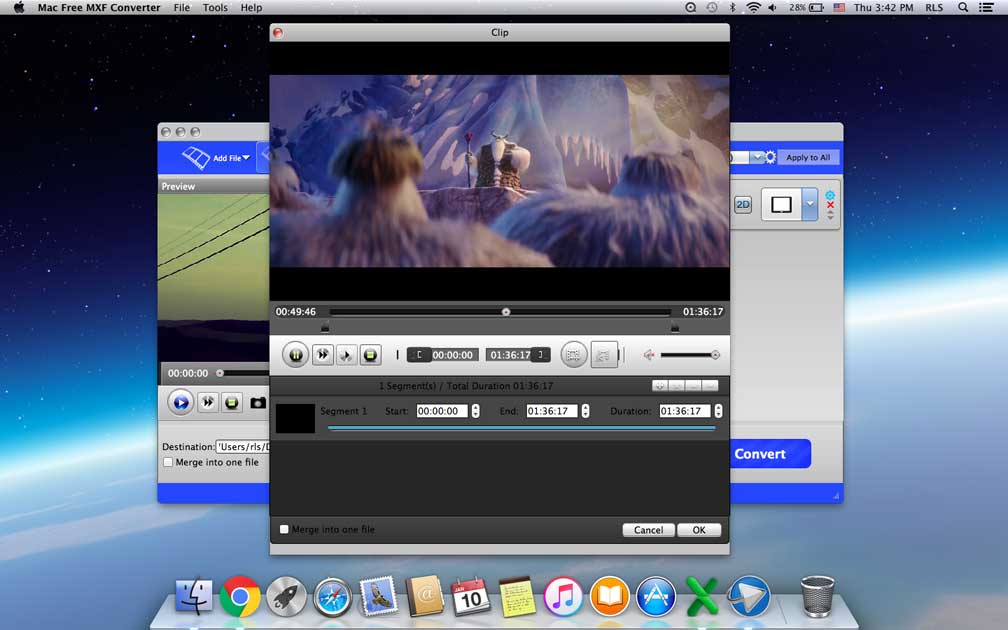Set clip end point bracket button

tap(541, 355)
